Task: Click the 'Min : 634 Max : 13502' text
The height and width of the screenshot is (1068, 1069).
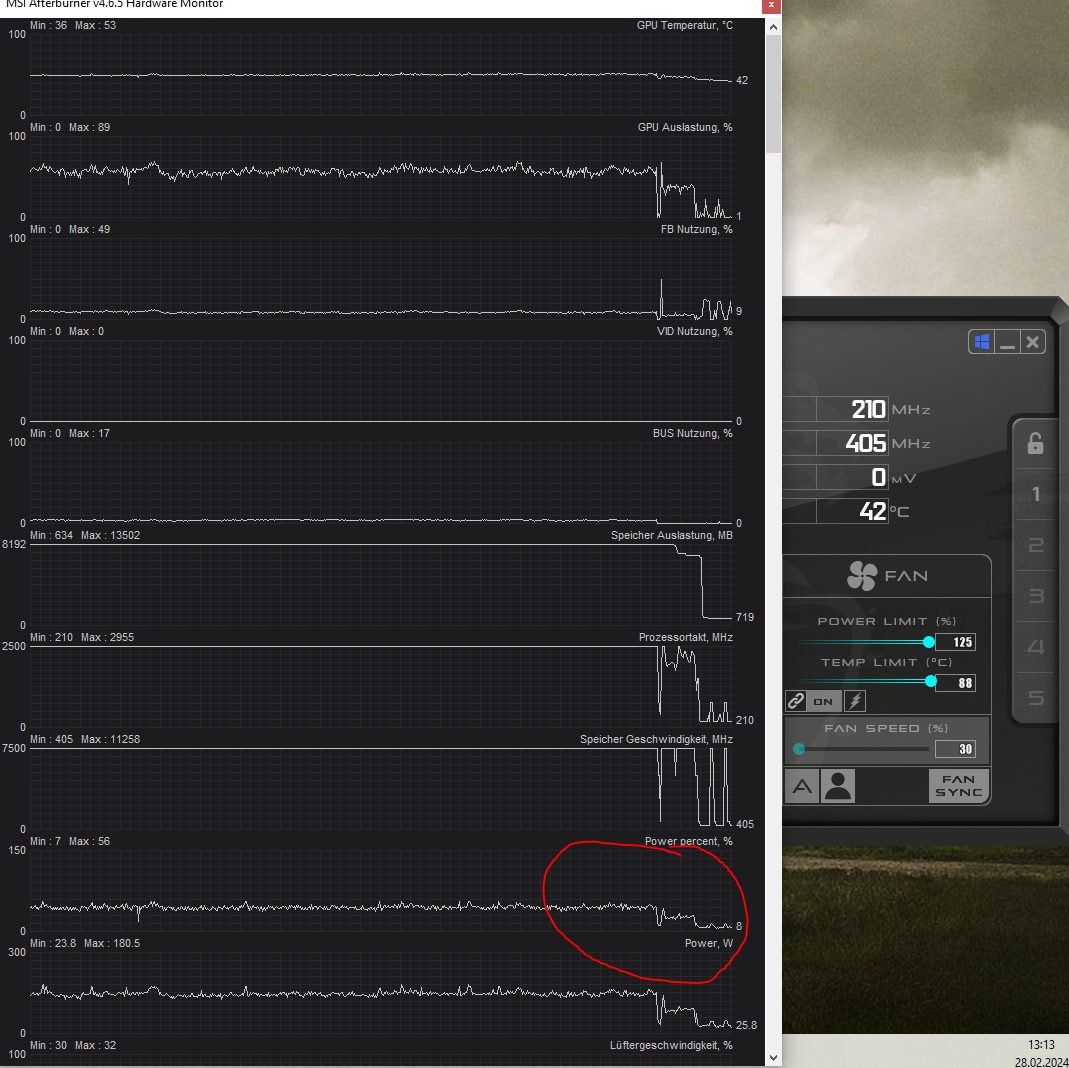Action: 85,536
